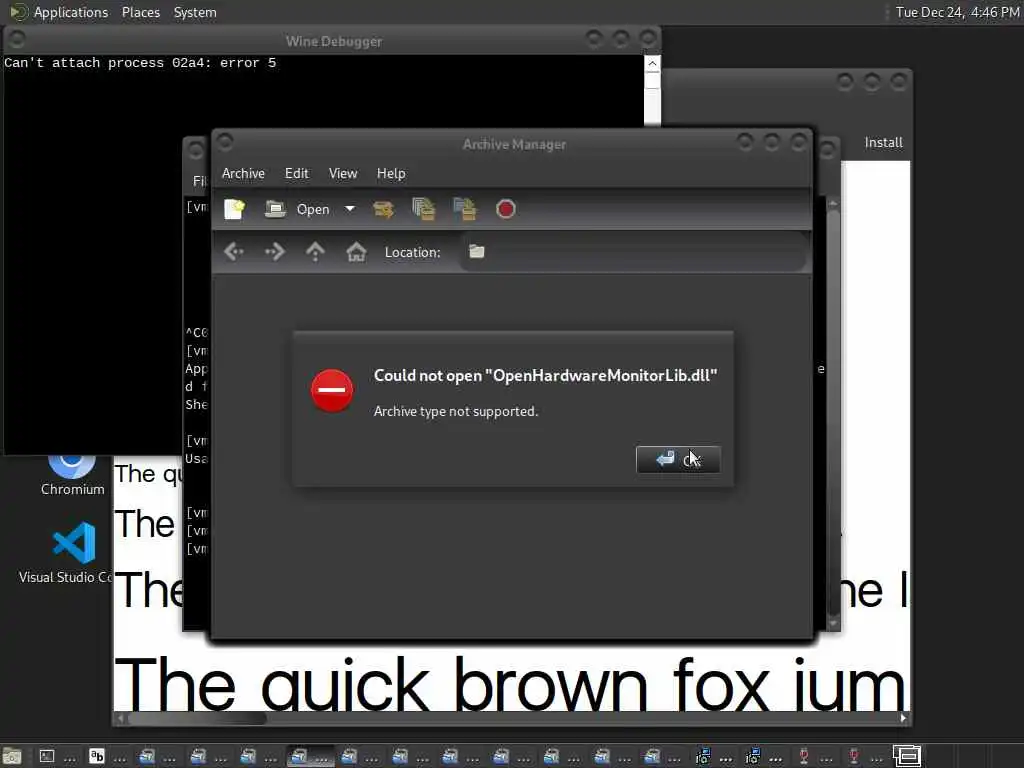Image resolution: width=1024 pixels, height=768 pixels.
Task: Click the Wine Debugger scrollbar up arrow
Action: [652, 64]
